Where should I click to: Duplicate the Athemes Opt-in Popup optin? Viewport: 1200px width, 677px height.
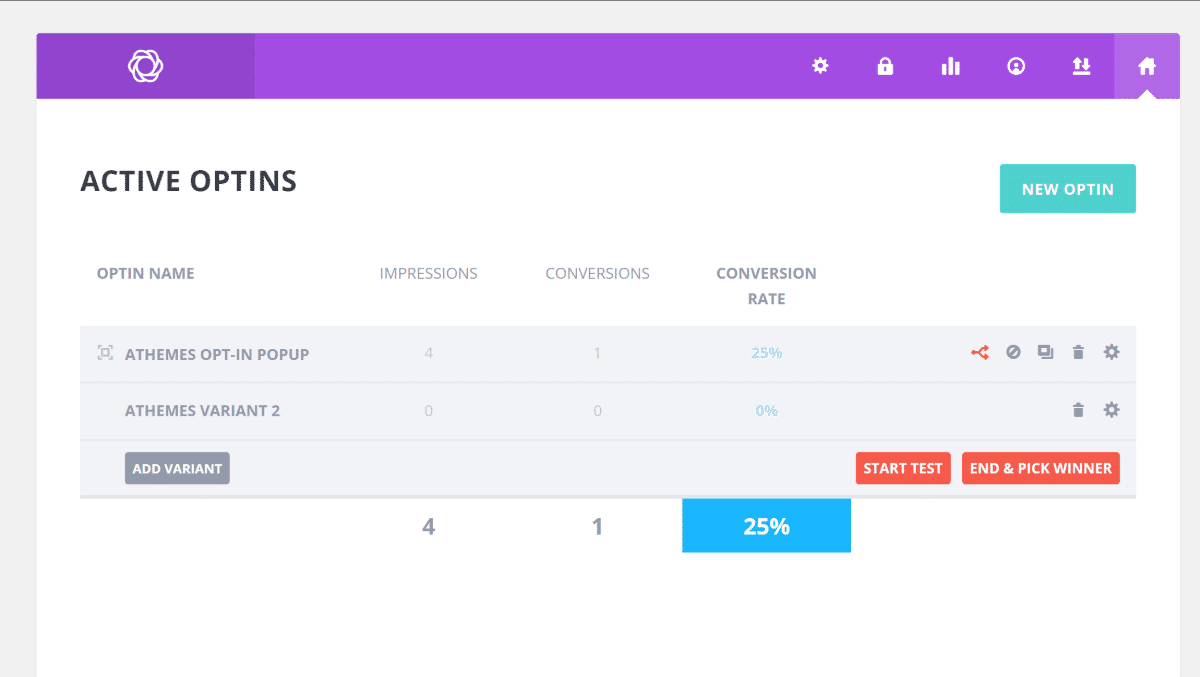[x=1045, y=352]
